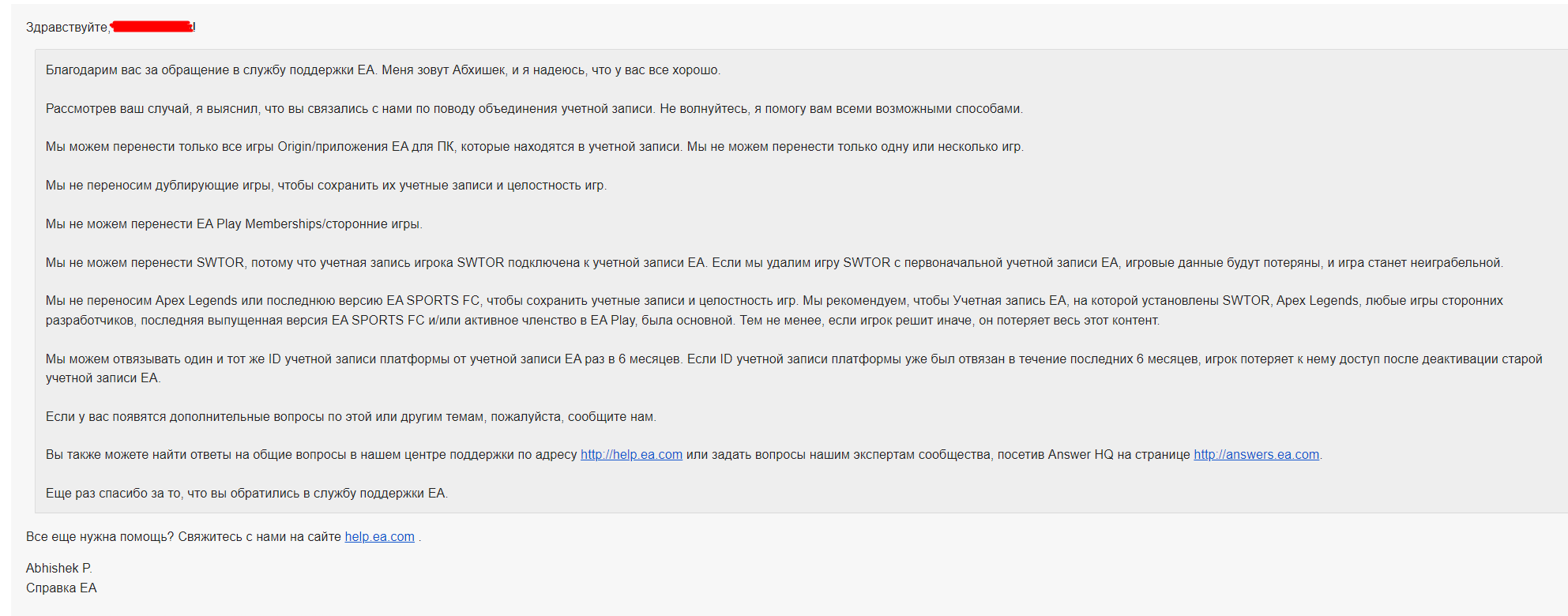
Task: Click the red redacted name in the greeting
Action: (152, 27)
